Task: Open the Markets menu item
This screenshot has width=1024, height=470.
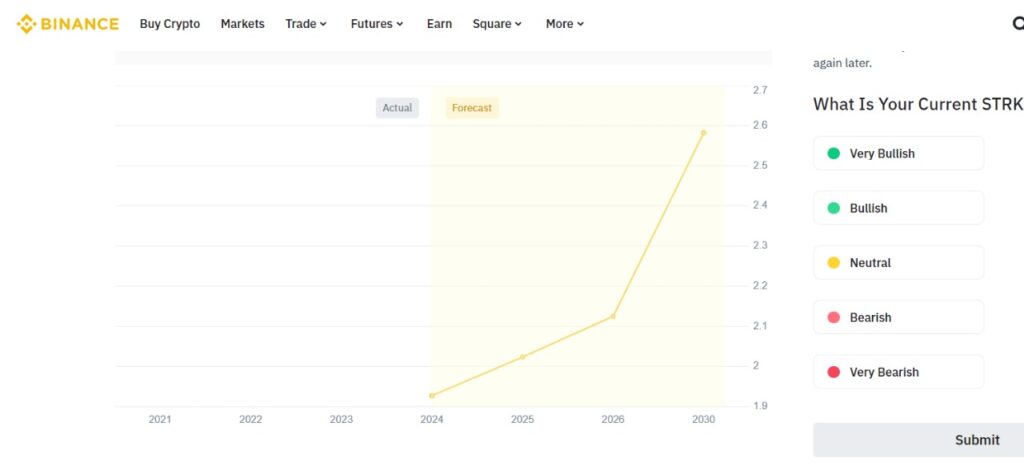Action: [242, 24]
